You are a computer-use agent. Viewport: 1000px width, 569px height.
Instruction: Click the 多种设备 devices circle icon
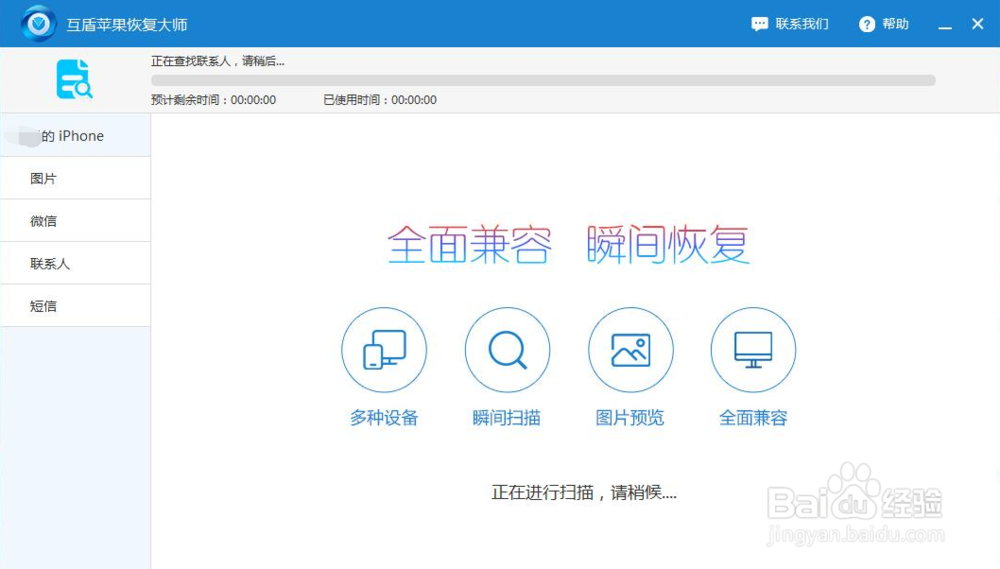click(384, 350)
